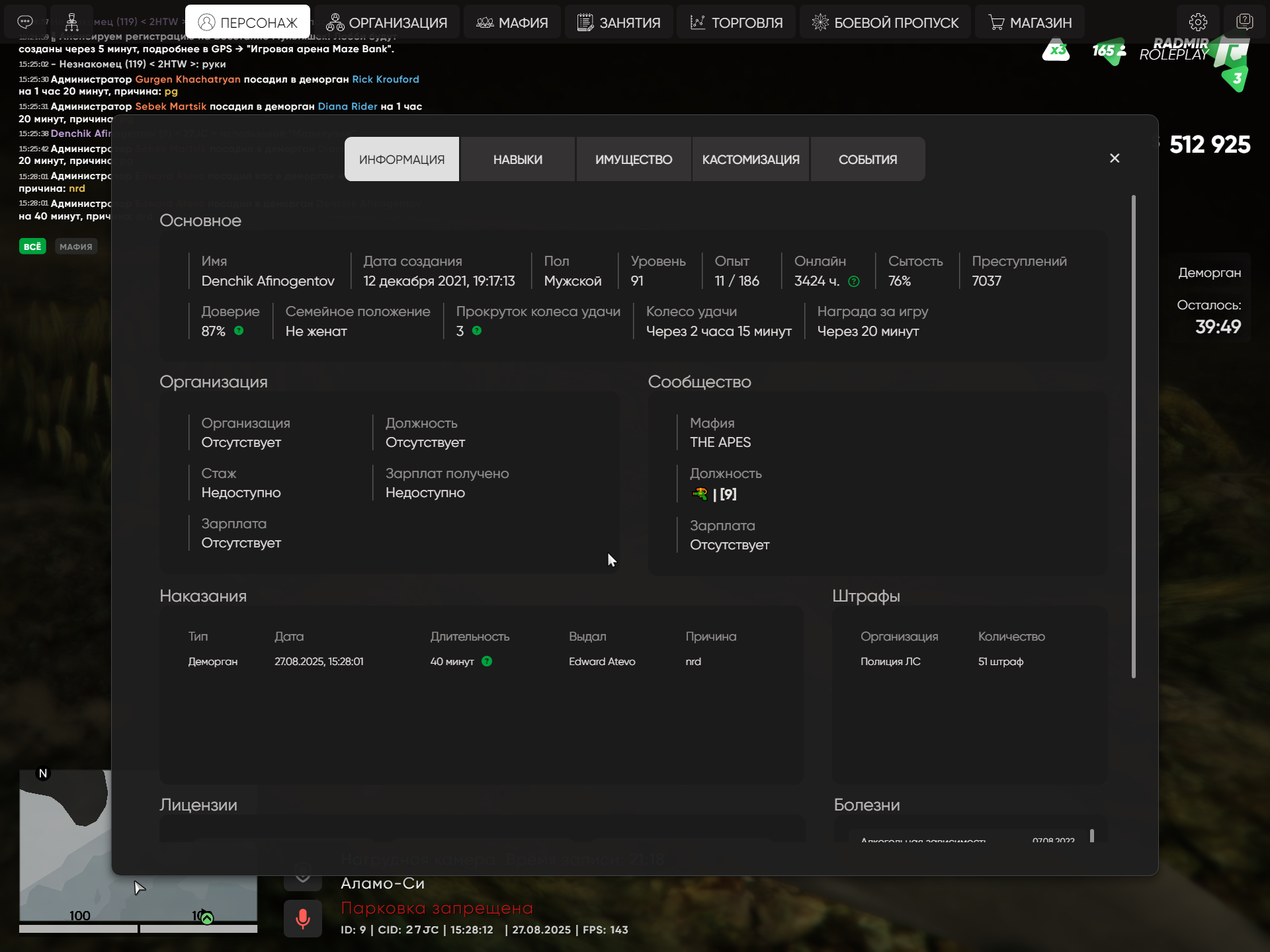Click the armor bar under minimap
1270x952 pixels.
[x=198, y=929]
